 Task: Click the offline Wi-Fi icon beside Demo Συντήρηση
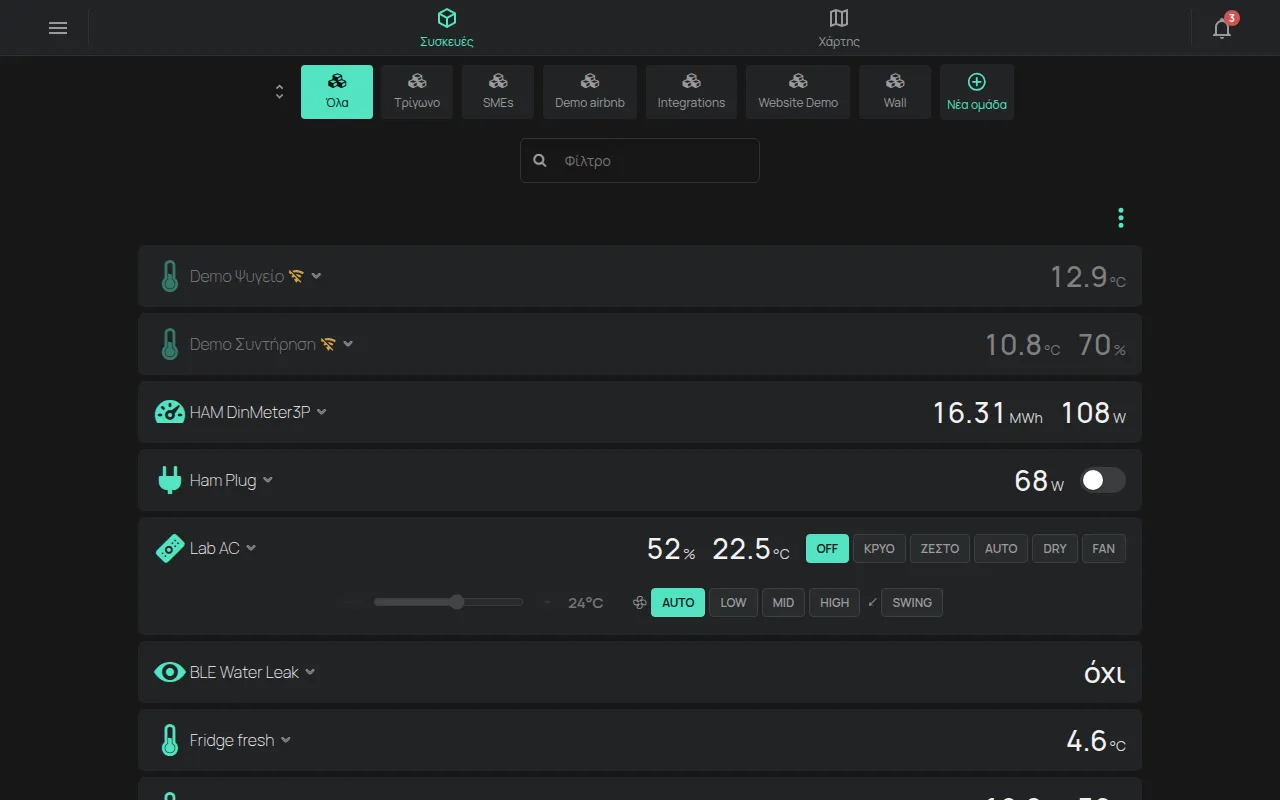coord(328,344)
